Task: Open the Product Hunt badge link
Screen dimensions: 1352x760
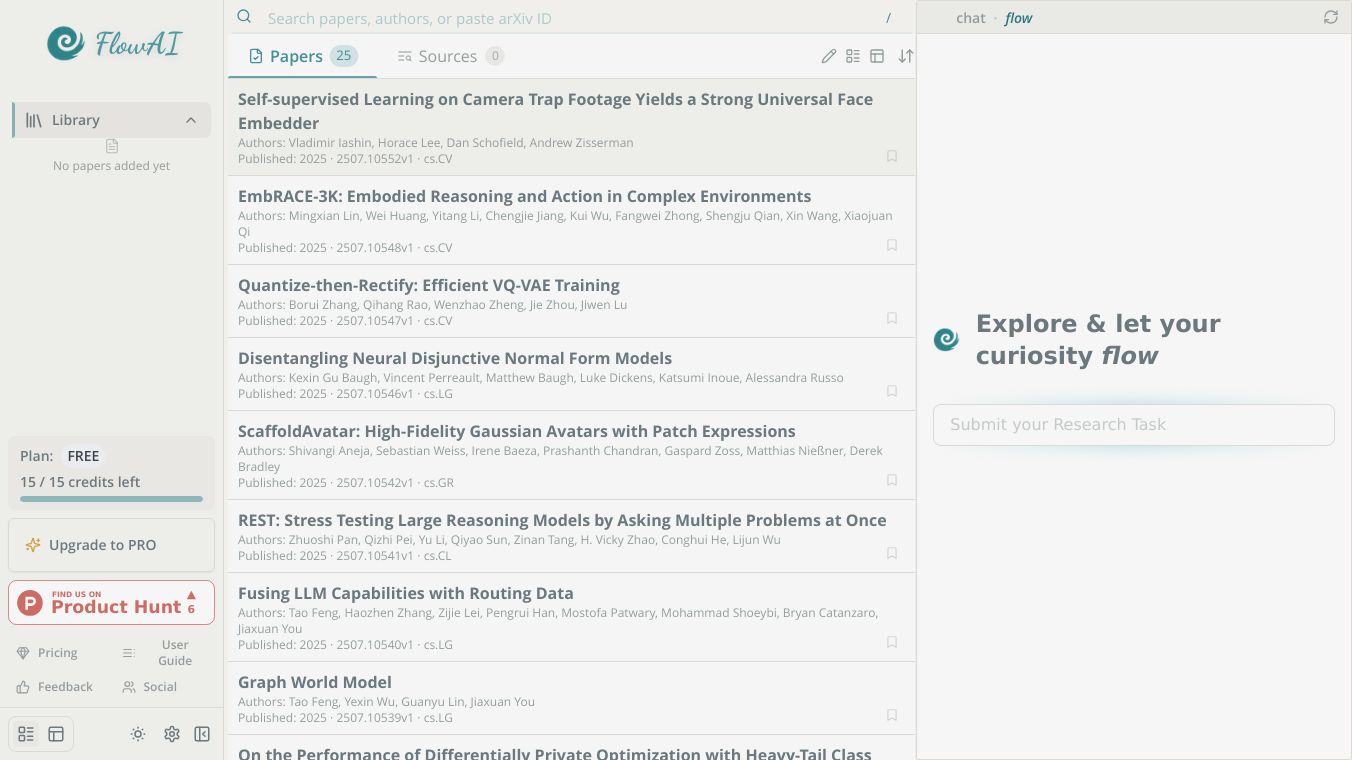Action: pos(111,603)
